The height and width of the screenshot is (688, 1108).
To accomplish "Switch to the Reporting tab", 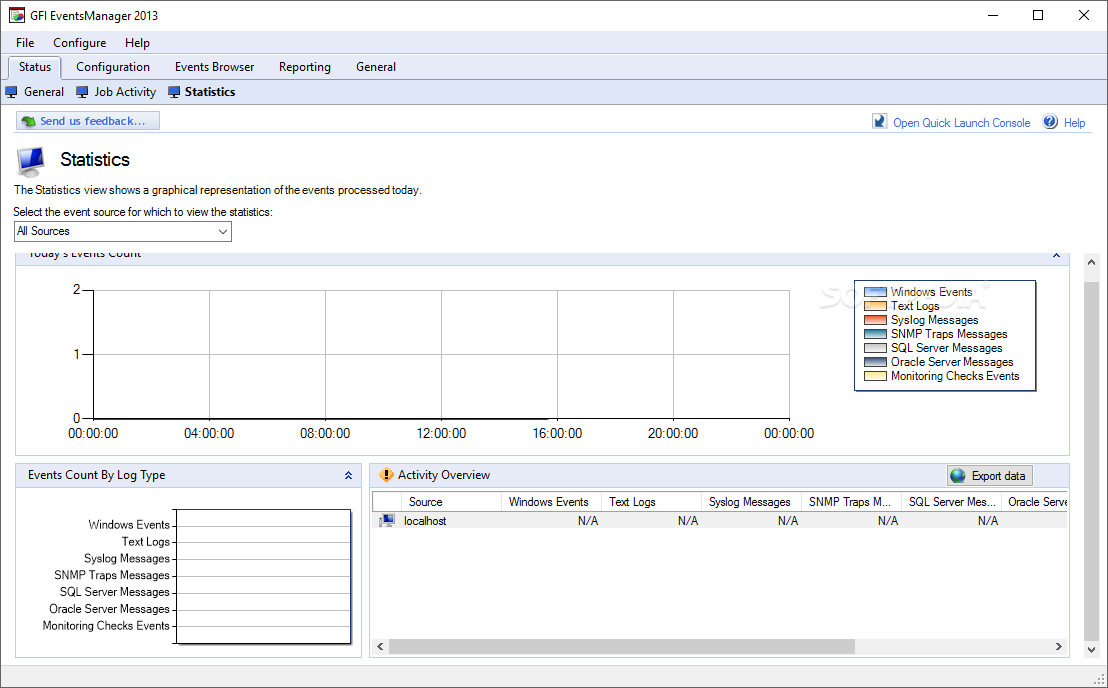I will point(305,67).
